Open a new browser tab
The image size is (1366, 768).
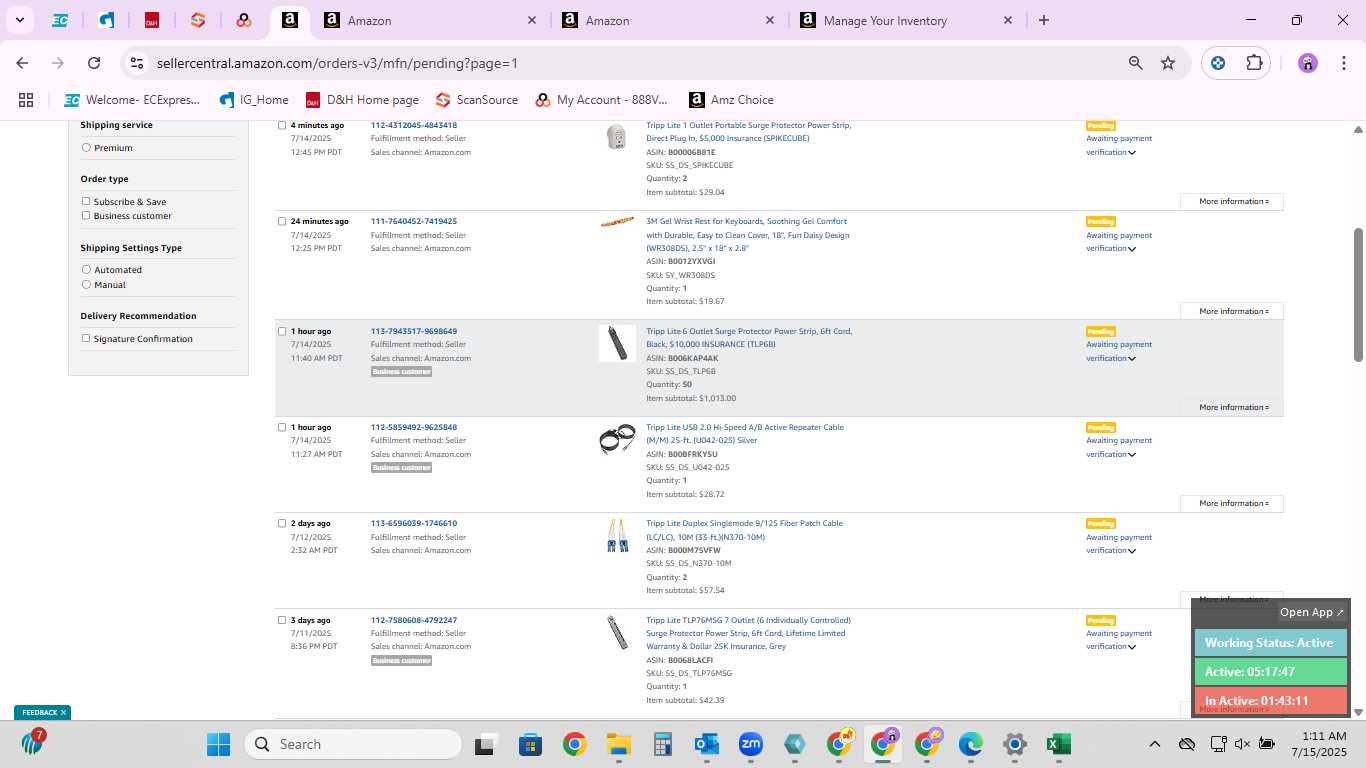pos(1044,20)
